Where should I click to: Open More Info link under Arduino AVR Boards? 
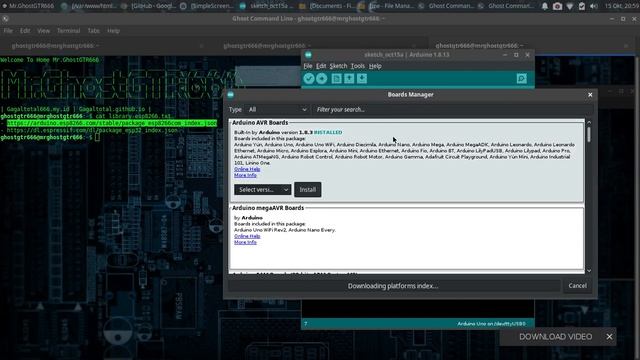pos(245,175)
